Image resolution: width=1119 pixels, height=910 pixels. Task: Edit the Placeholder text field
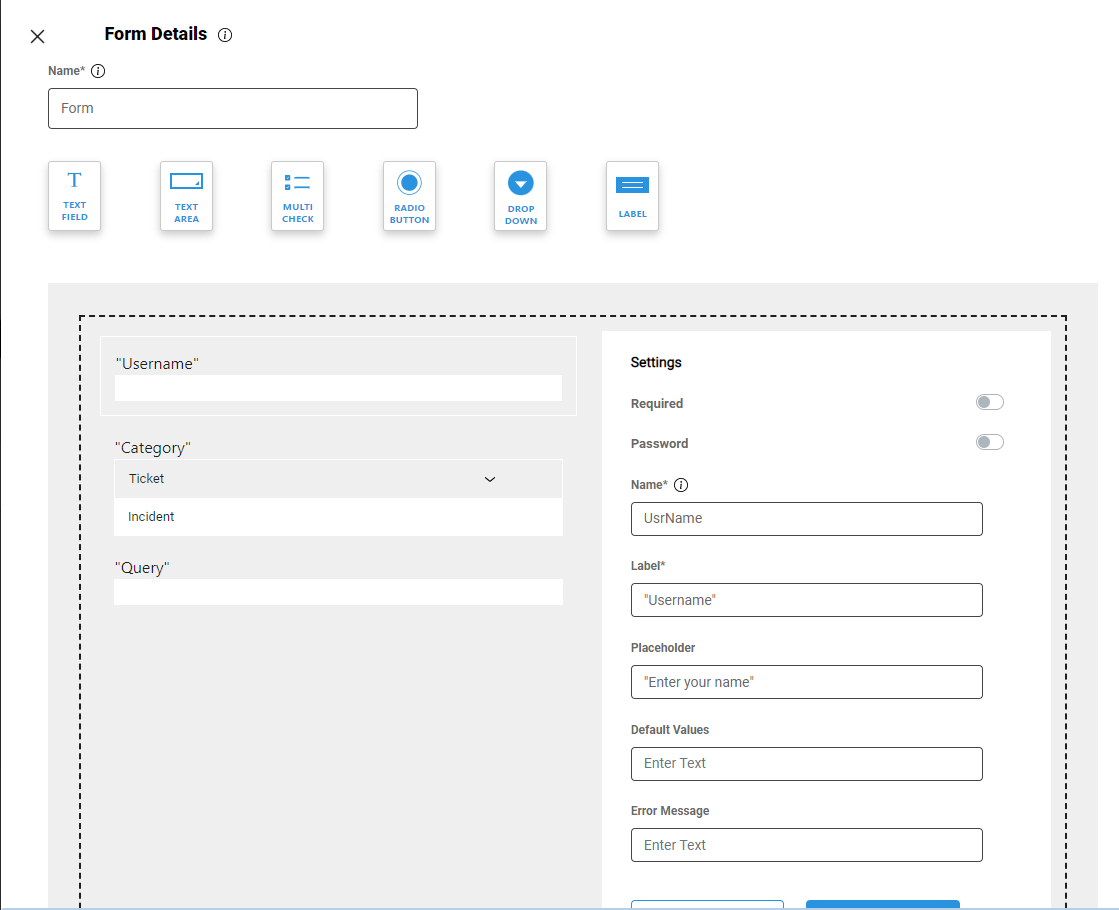pos(806,682)
